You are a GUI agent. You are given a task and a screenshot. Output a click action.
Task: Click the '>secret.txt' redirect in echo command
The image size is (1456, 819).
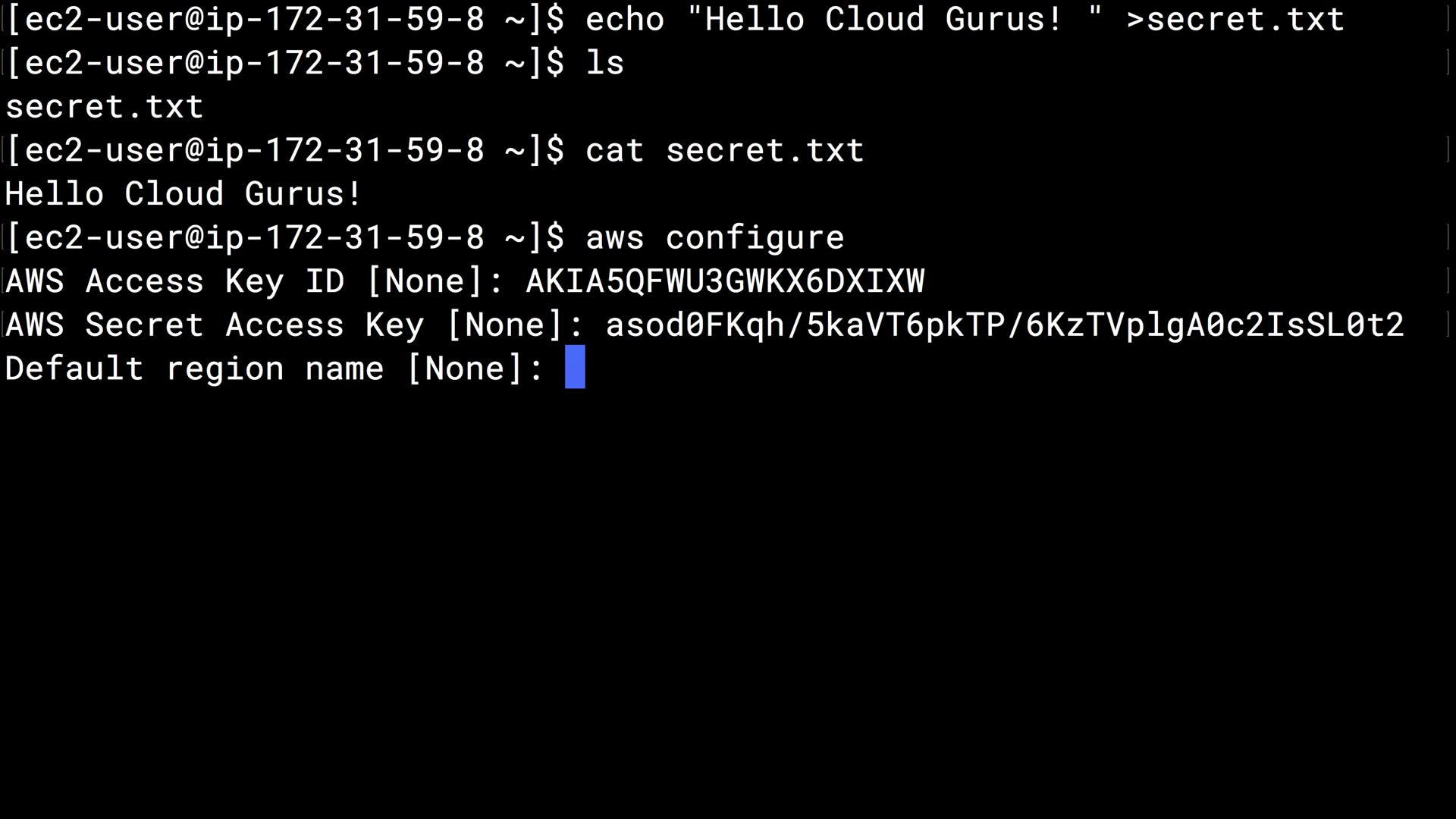tap(1235, 20)
